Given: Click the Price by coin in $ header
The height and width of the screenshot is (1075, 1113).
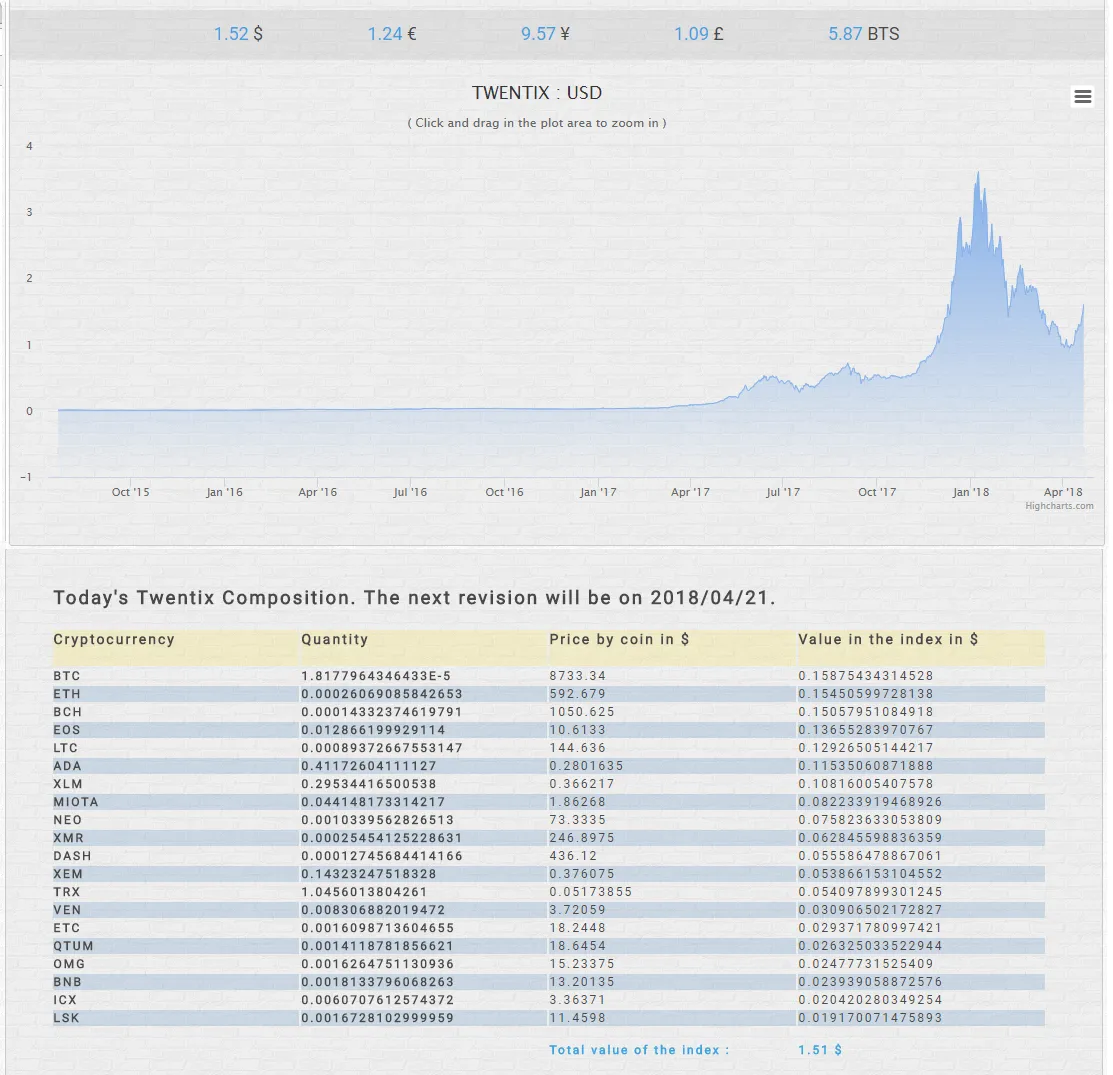Looking at the screenshot, I should (x=619, y=638).
